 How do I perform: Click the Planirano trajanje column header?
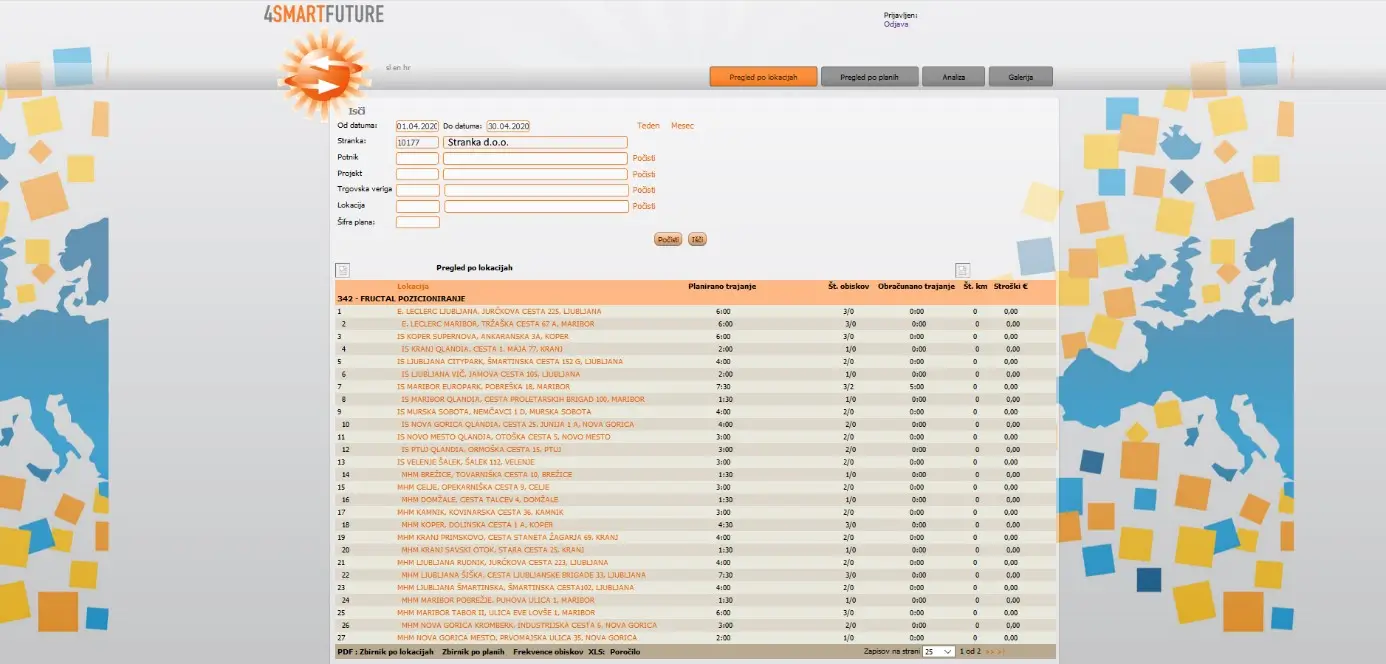click(x=722, y=287)
